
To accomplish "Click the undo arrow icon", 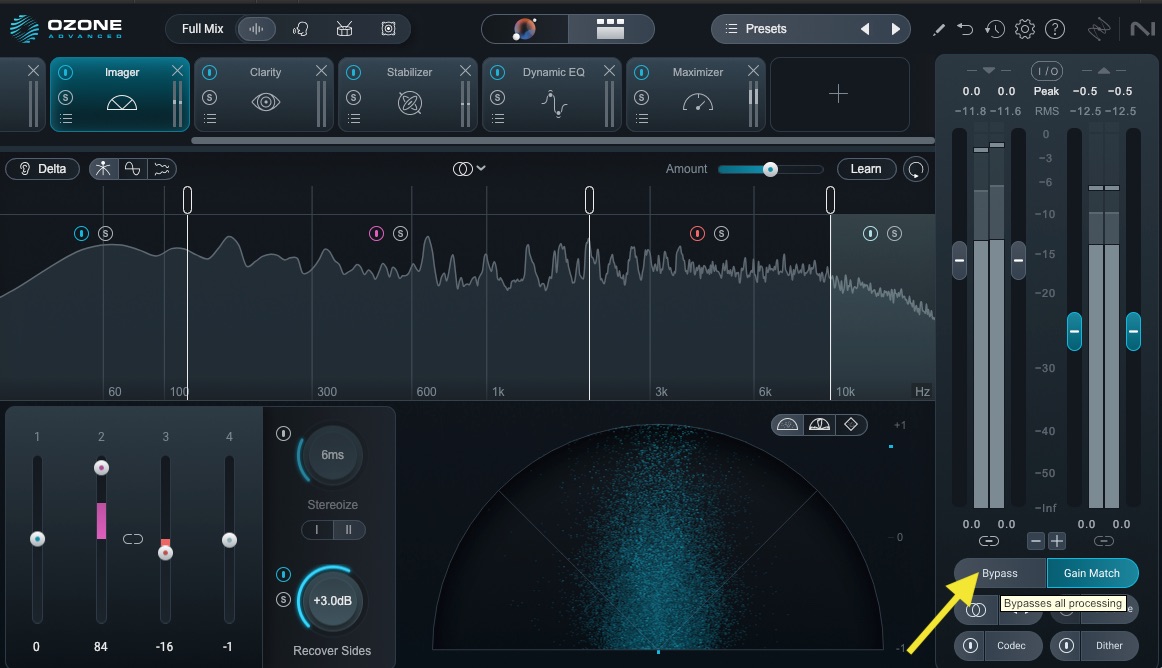I will point(965,29).
